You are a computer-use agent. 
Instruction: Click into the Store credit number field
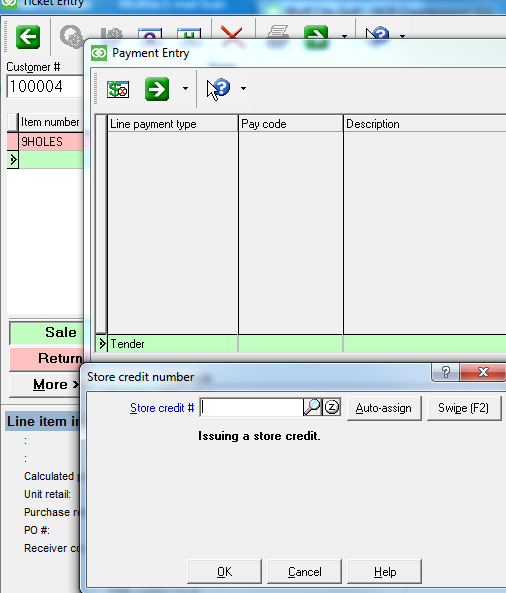251,407
